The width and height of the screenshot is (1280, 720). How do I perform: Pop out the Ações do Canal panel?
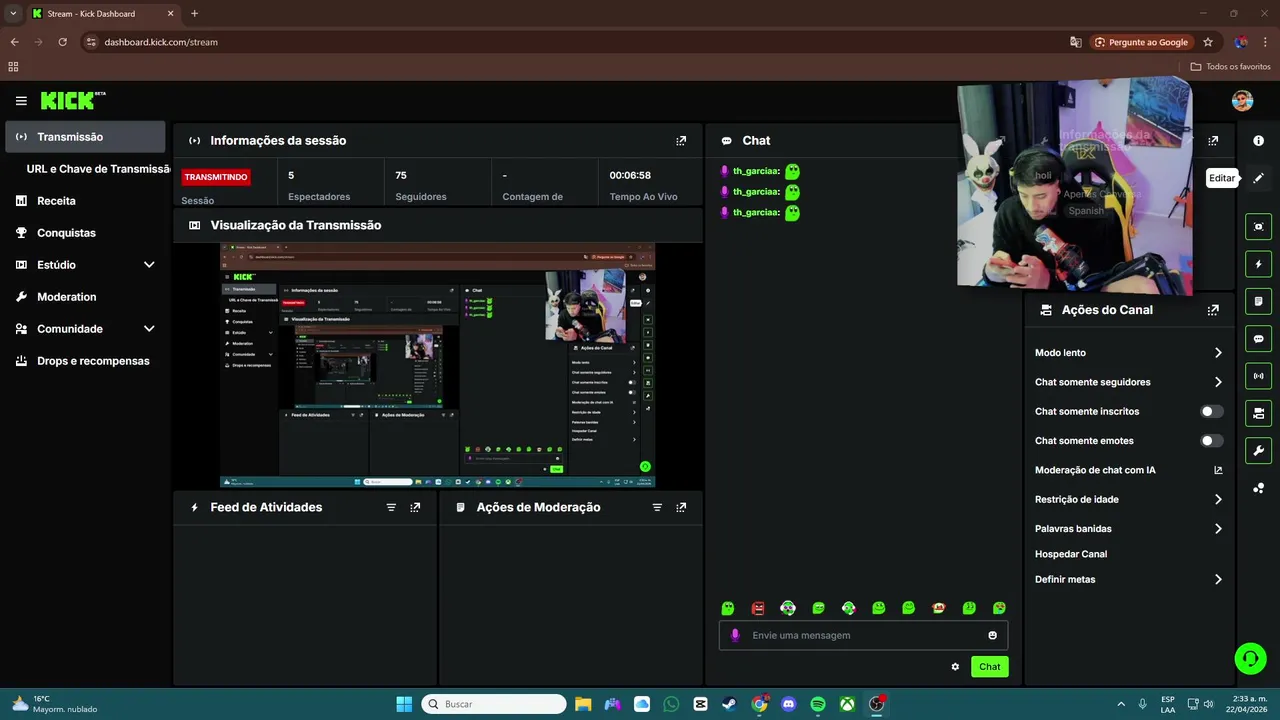pyautogui.click(x=1213, y=310)
